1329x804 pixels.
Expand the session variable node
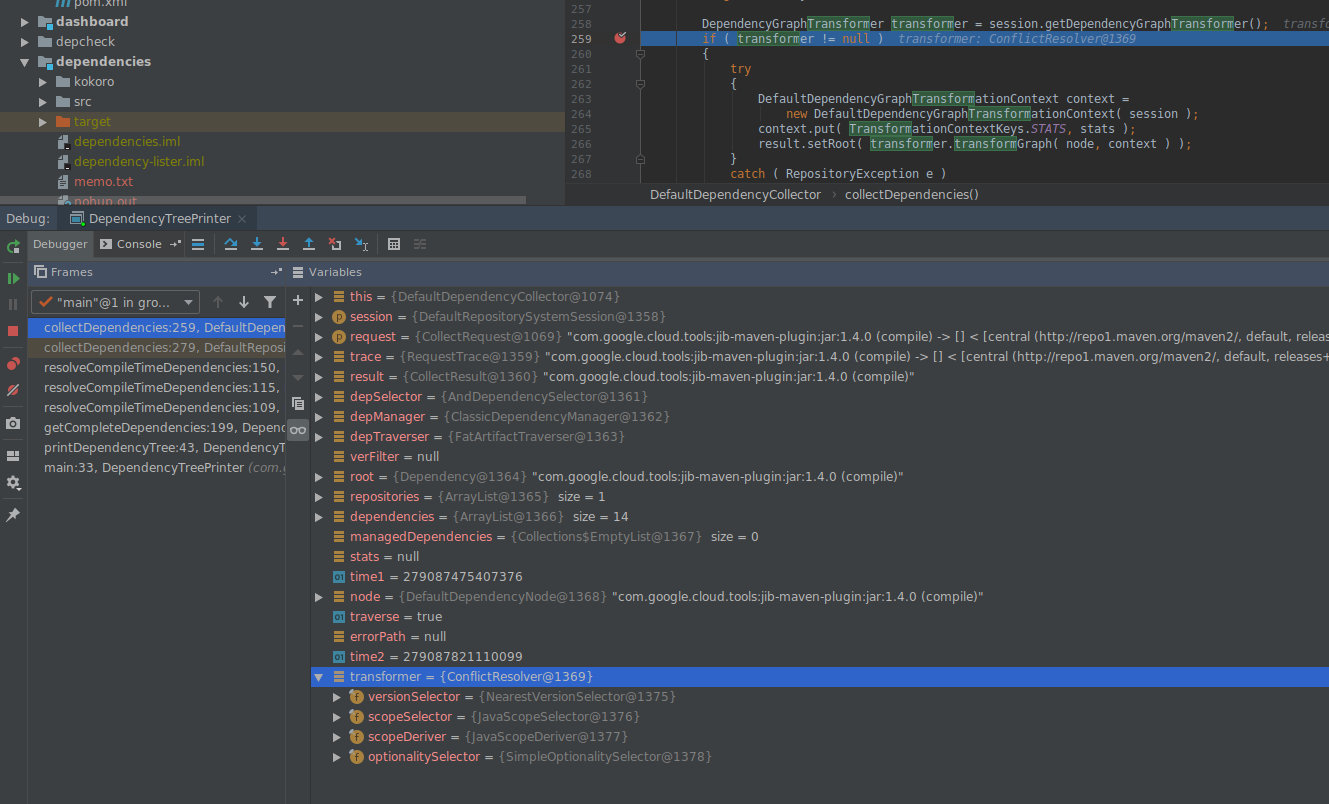tap(319, 316)
